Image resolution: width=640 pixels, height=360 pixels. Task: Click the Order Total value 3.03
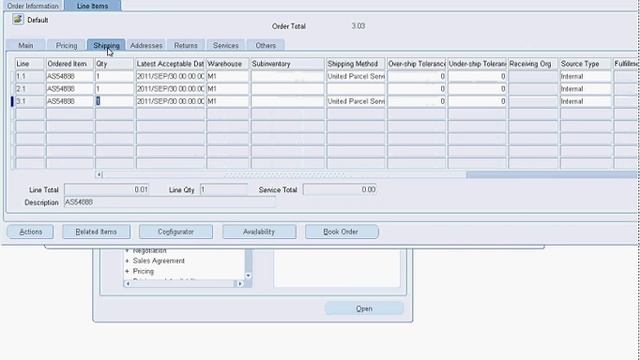pyautogui.click(x=358, y=26)
